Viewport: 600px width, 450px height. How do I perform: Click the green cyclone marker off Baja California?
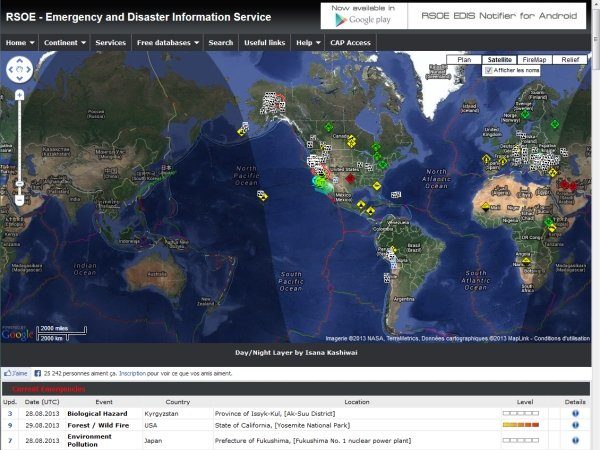pos(320,182)
